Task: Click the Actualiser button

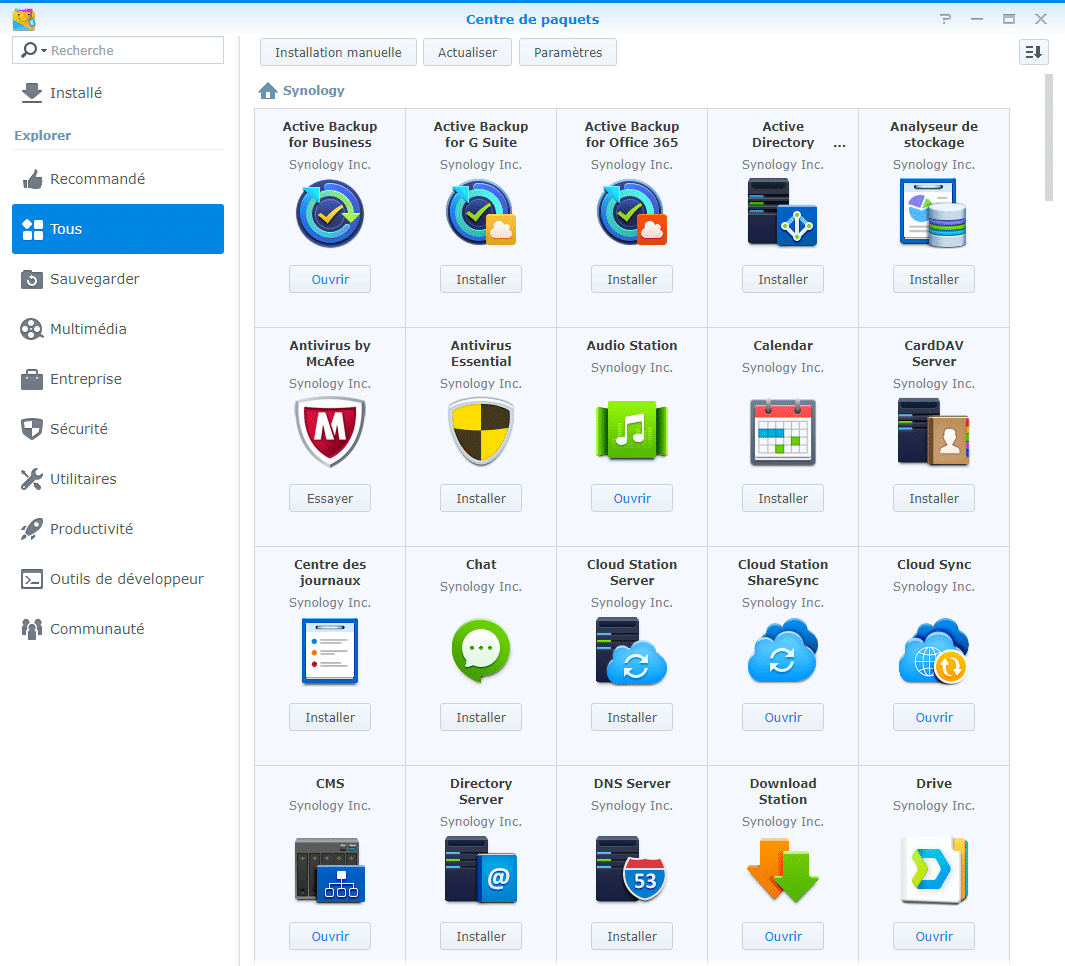Action: coord(467,52)
